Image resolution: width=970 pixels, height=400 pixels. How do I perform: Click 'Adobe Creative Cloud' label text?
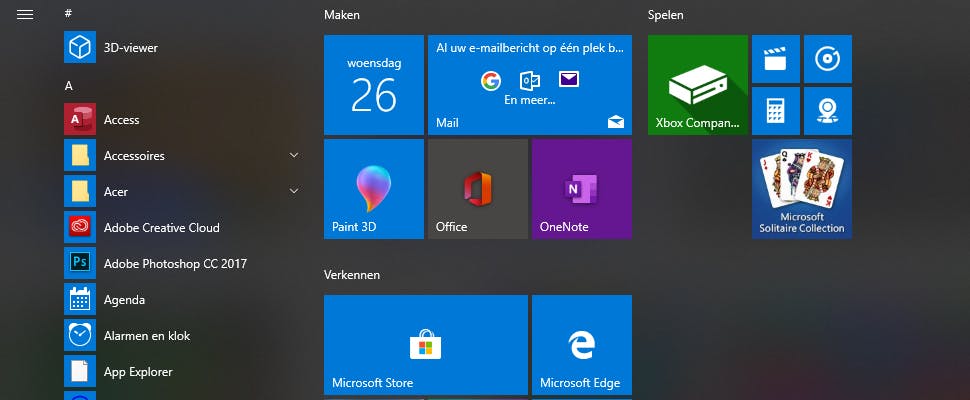(161, 228)
